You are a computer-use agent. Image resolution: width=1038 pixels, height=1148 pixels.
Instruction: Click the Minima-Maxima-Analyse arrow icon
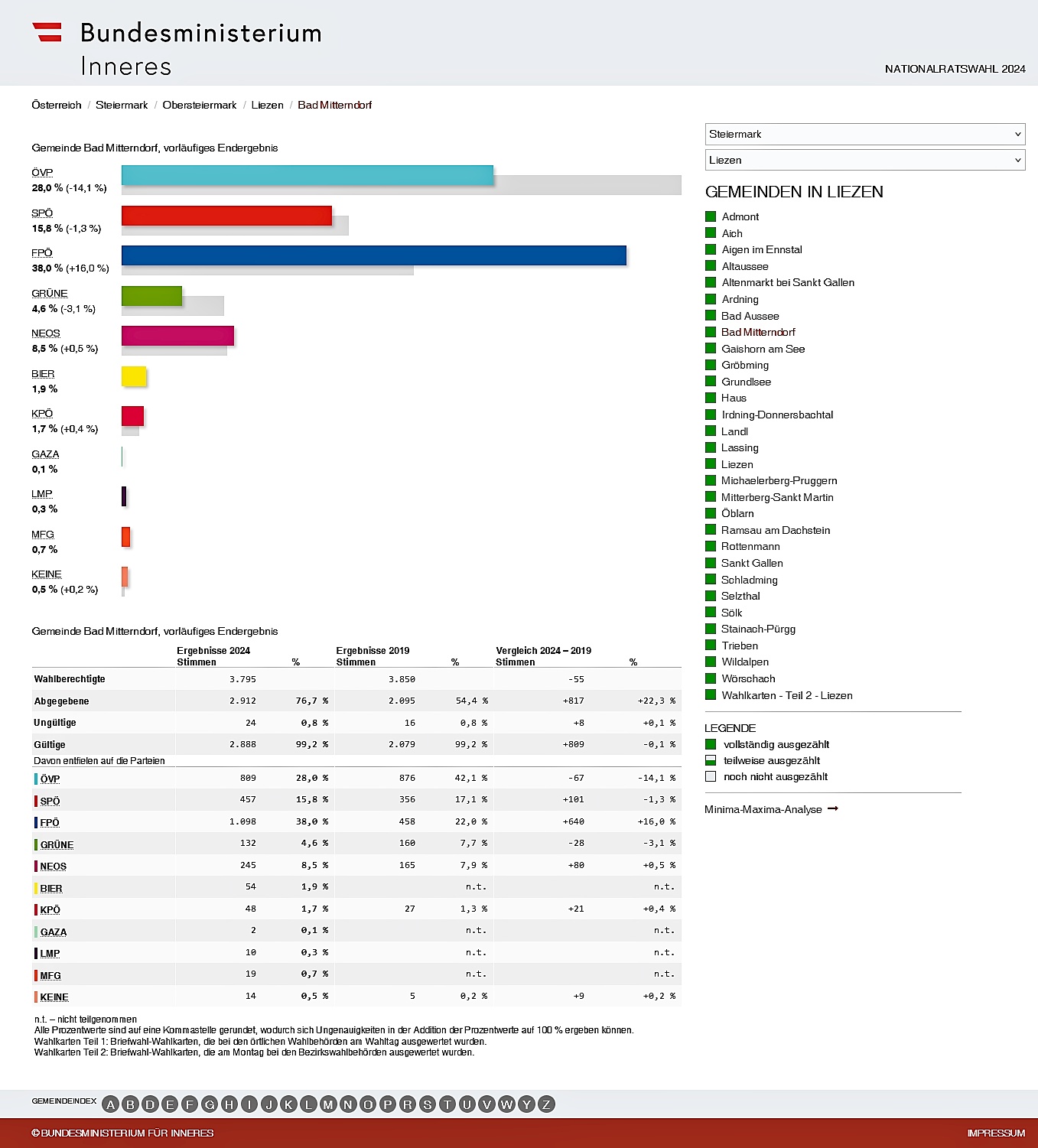tap(833, 808)
